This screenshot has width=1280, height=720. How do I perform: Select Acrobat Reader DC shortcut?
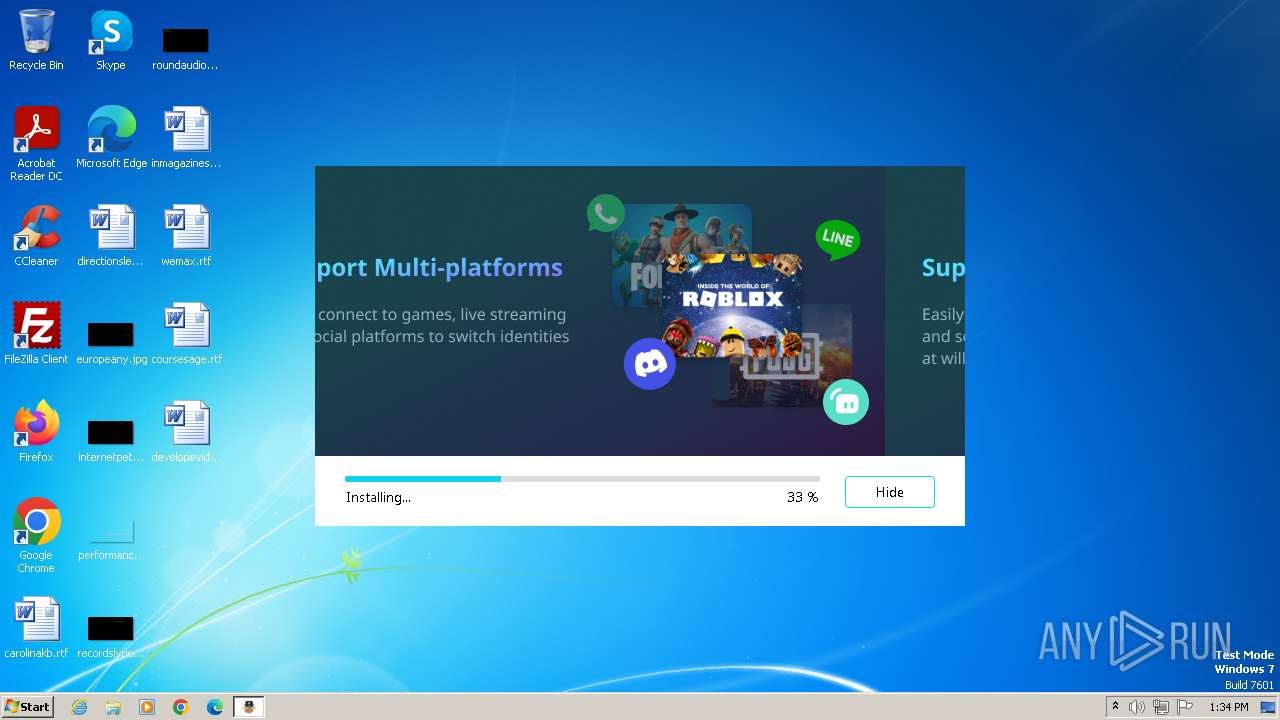[x=36, y=144]
